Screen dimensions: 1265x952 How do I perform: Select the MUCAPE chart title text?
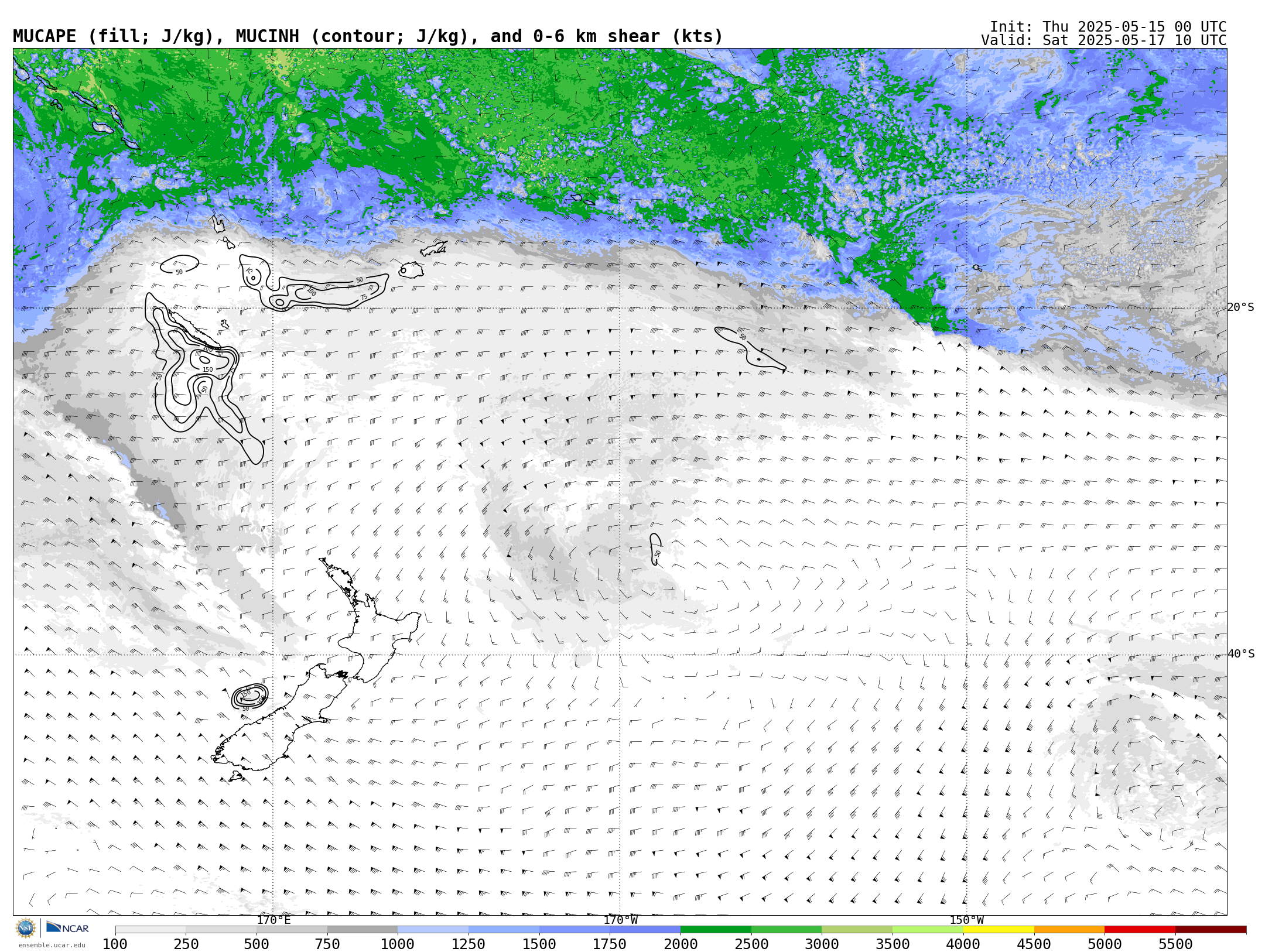(368, 36)
